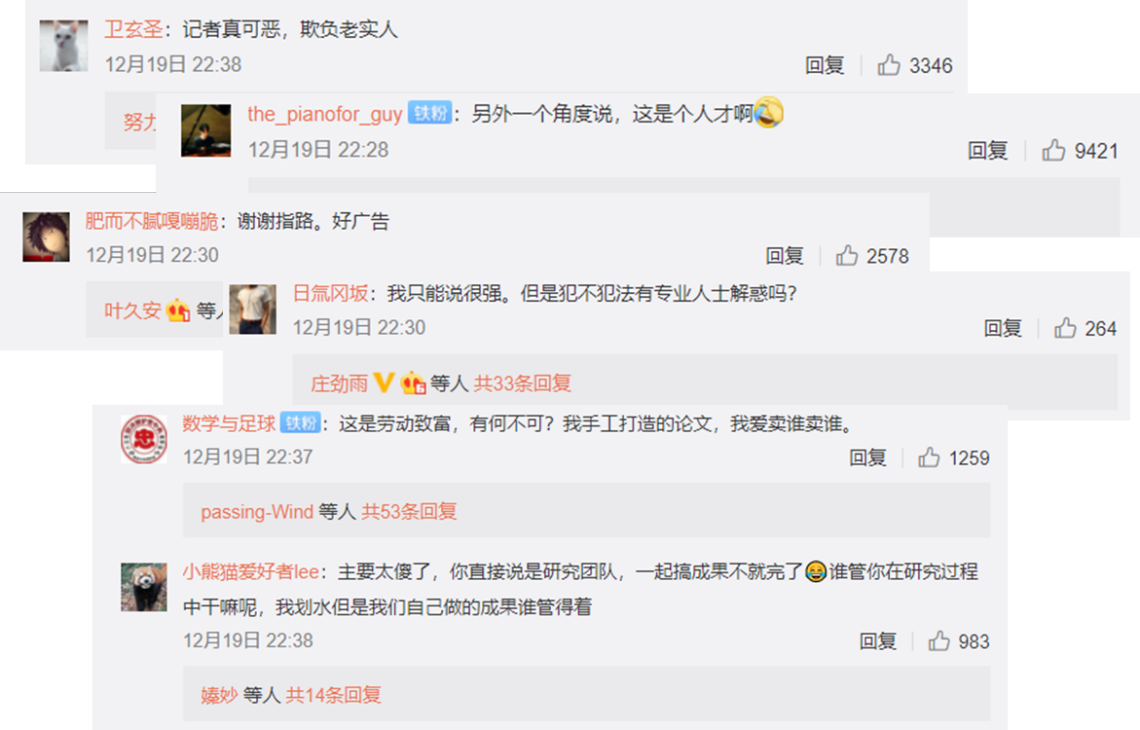Reply to 小熊猫爱好者lee's comment
The image size is (1140, 730).
click(877, 641)
